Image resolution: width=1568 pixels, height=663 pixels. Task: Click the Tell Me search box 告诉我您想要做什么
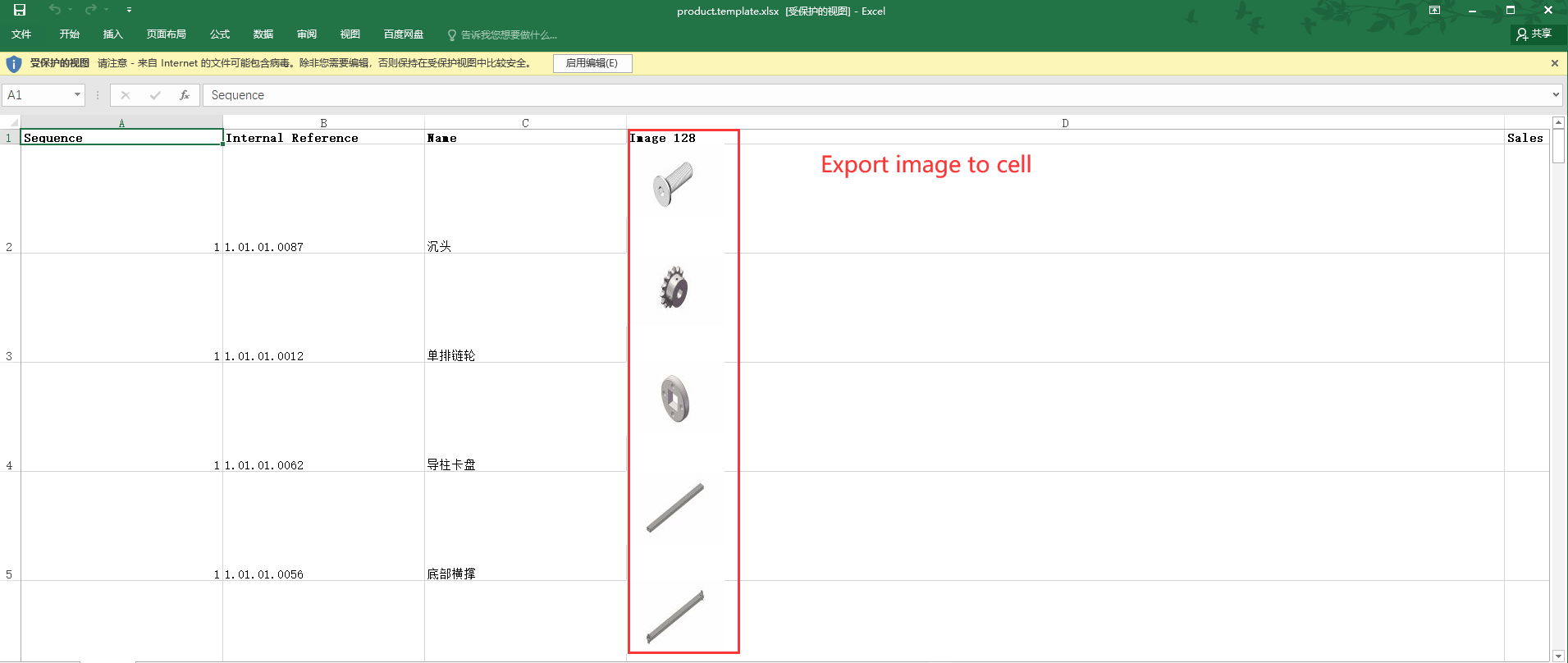[x=502, y=35]
